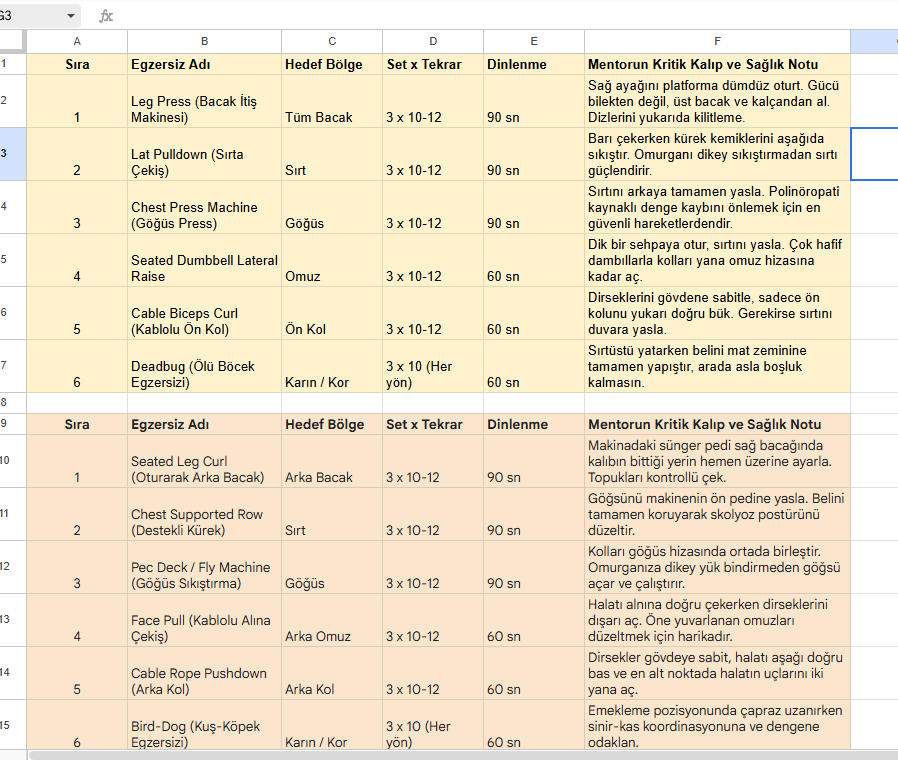Screen dimensions: 898x760
Task: Select the 'Tüm Bacak' cell
Action: (x=332, y=101)
